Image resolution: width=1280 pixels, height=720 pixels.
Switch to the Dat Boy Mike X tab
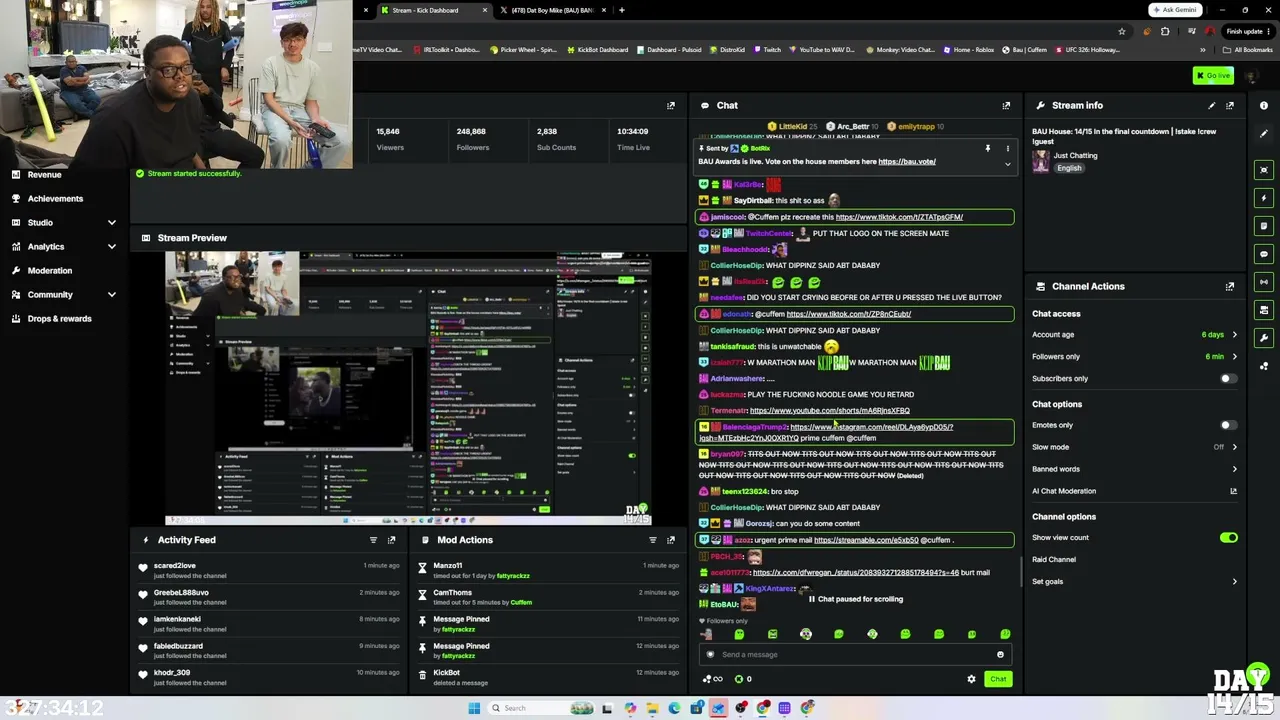click(x=550, y=10)
